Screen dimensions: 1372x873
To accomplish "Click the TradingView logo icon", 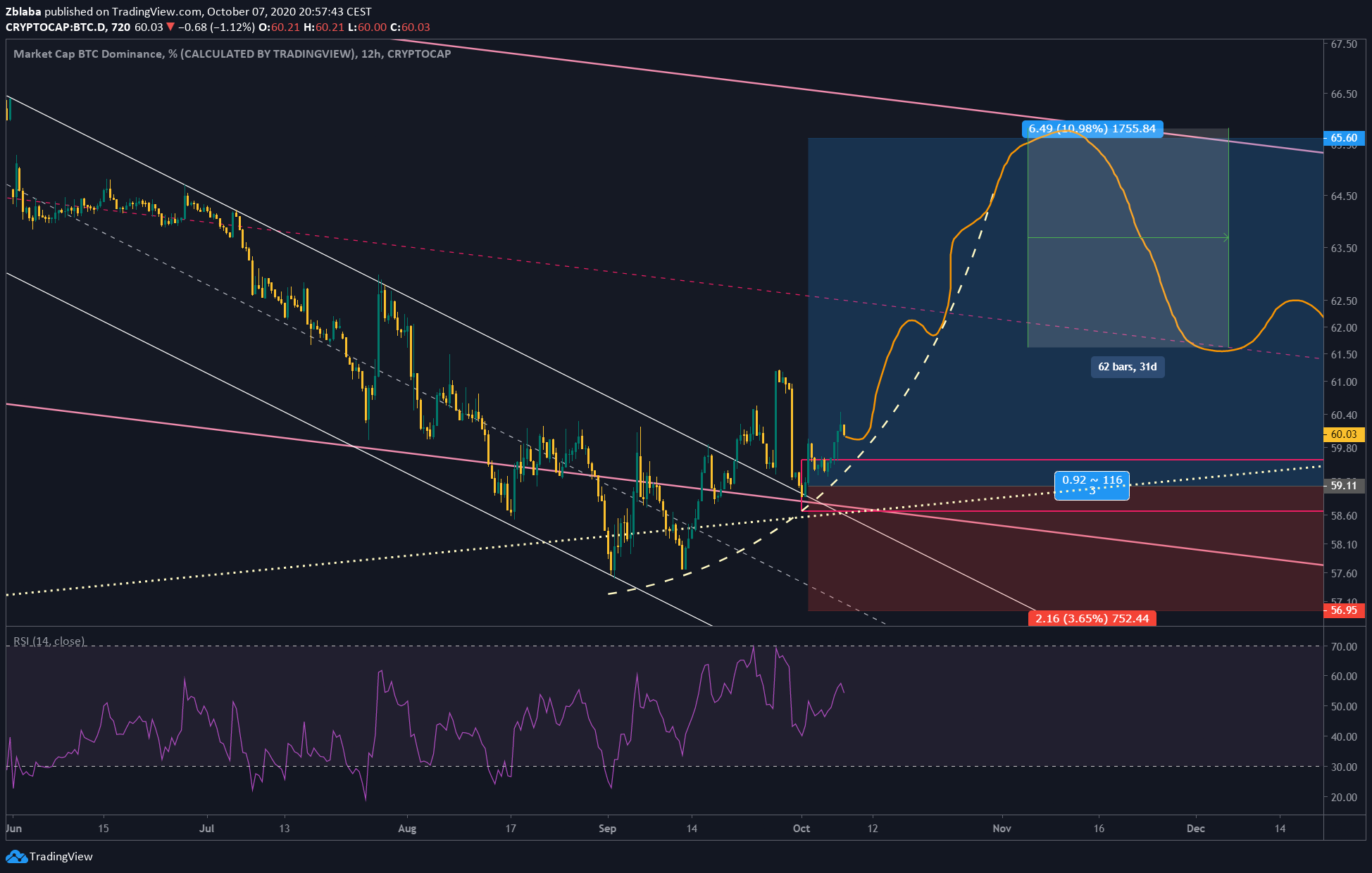I will (16, 857).
